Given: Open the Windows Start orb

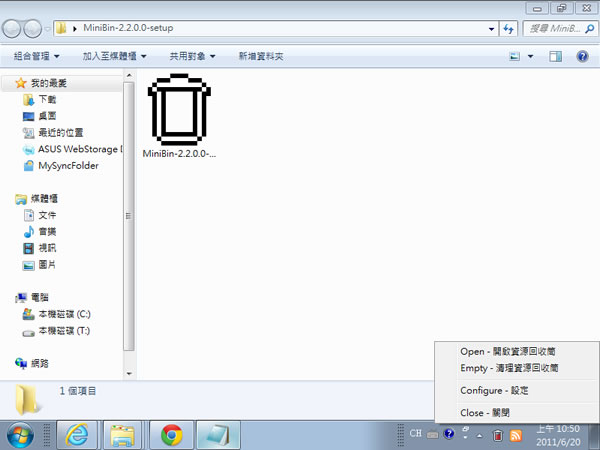Looking at the screenshot, I should [20, 435].
